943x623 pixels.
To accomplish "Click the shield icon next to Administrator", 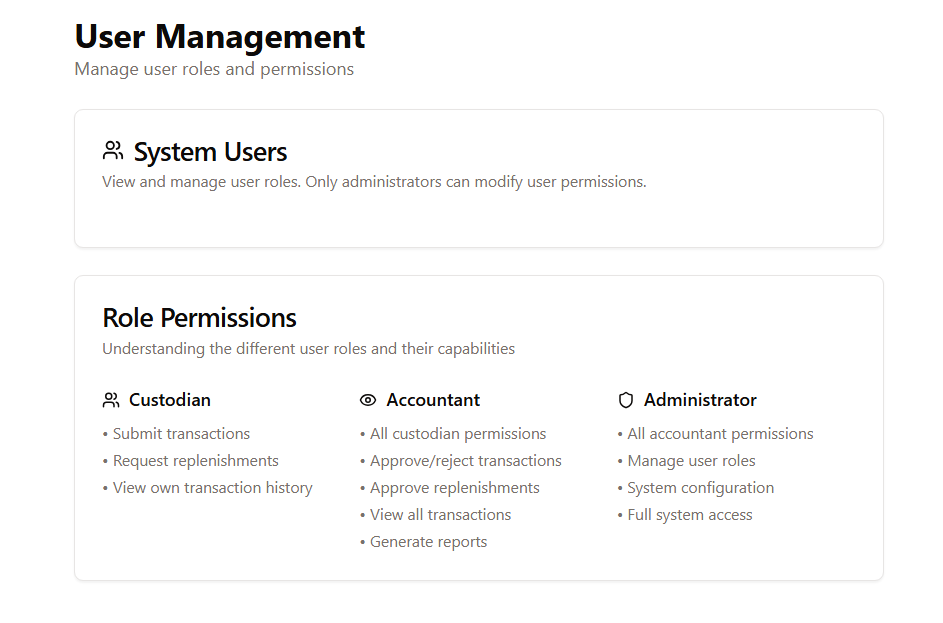I will pos(626,400).
